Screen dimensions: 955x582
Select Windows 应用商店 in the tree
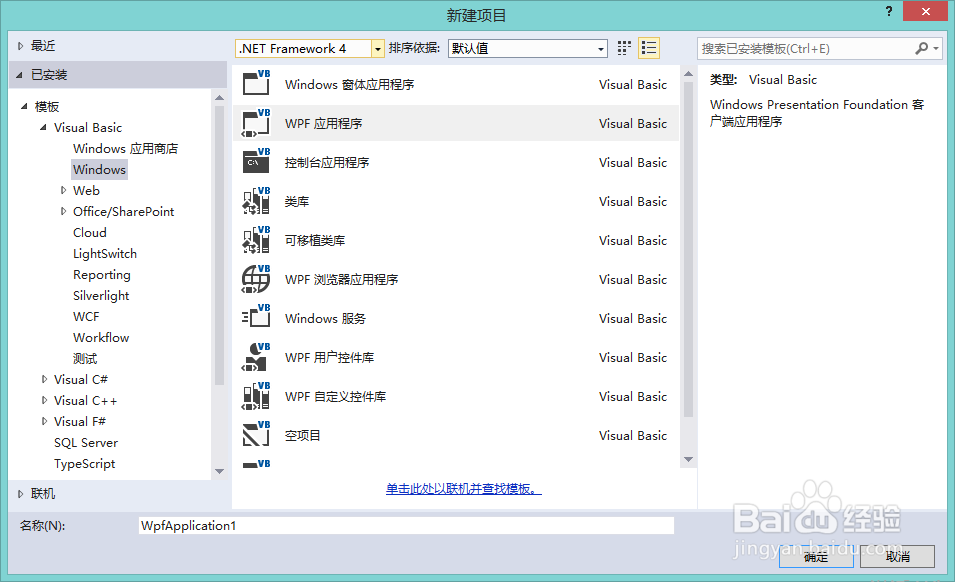click(125, 149)
